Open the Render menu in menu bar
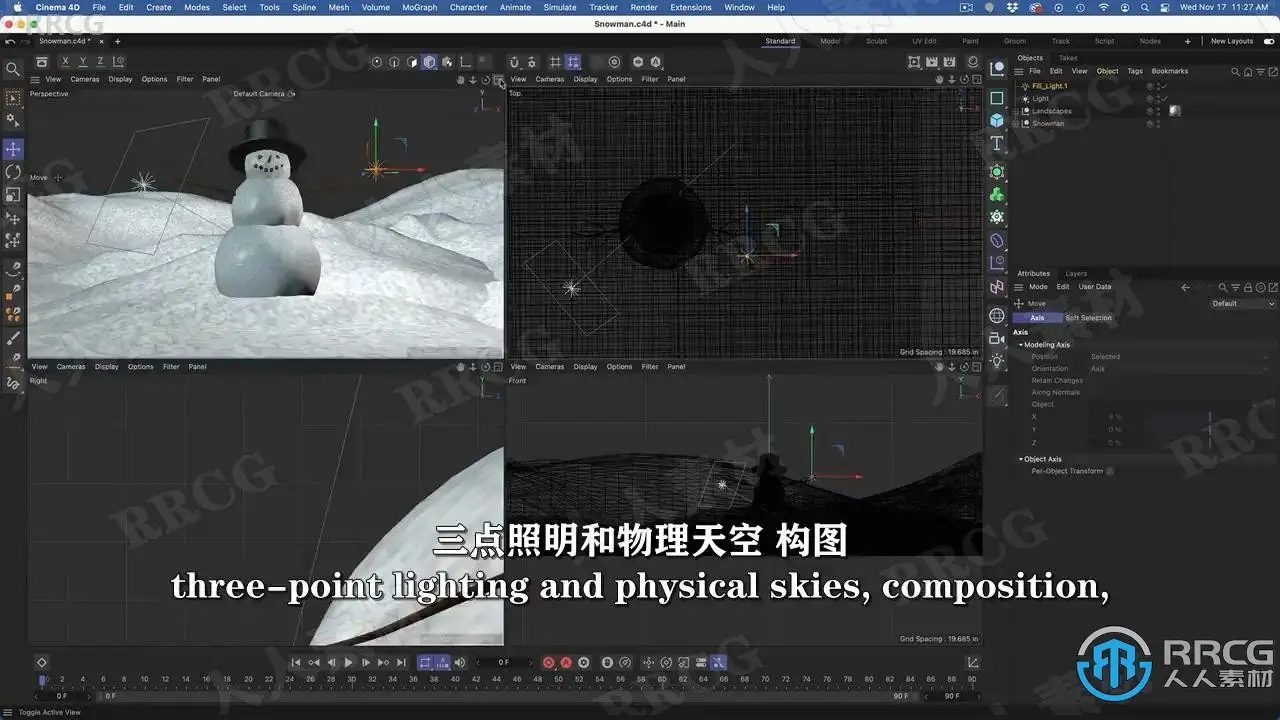This screenshot has width=1280, height=720. click(644, 7)
